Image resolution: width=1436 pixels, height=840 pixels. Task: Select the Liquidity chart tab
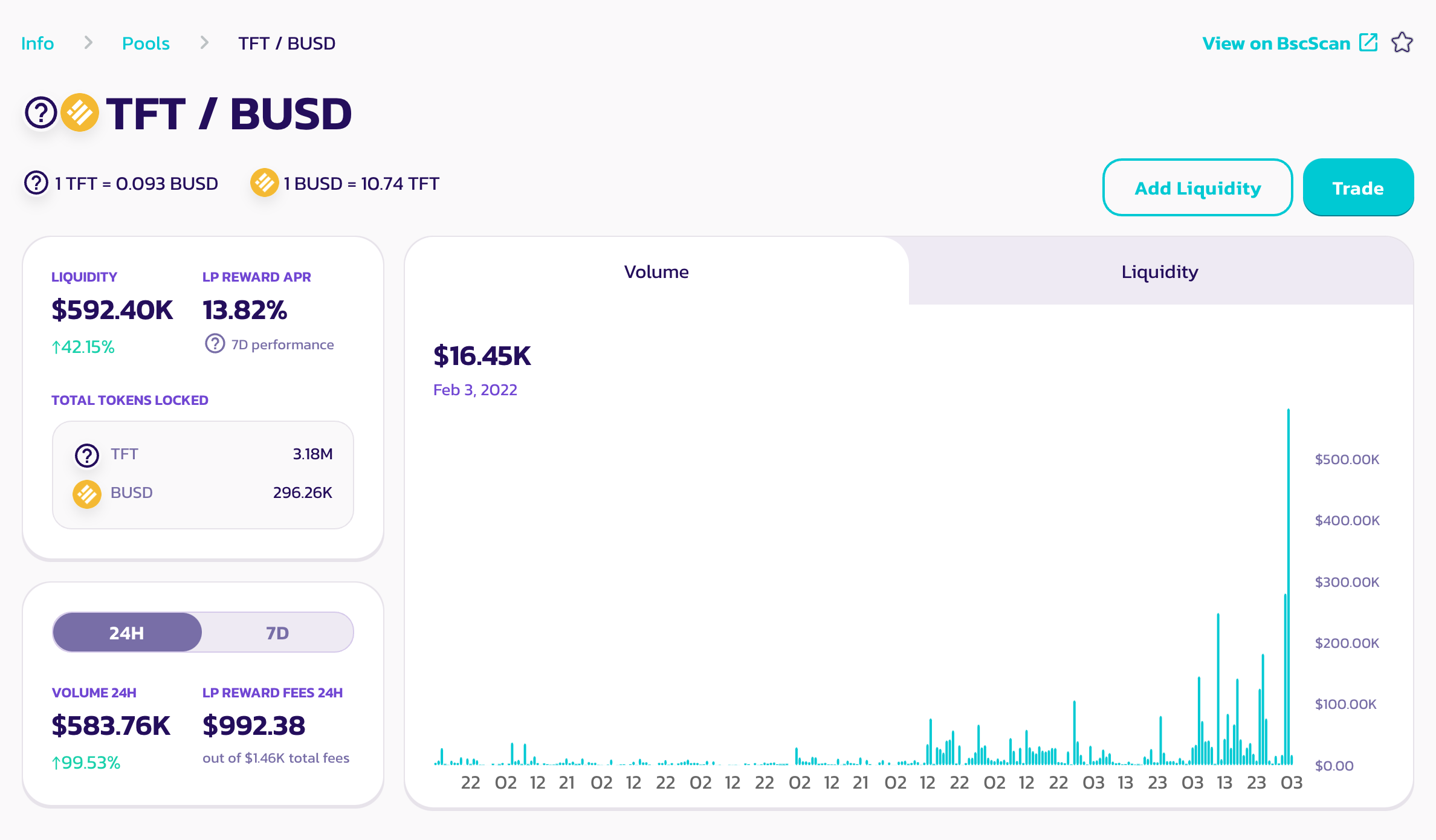tap(1160, 271)
